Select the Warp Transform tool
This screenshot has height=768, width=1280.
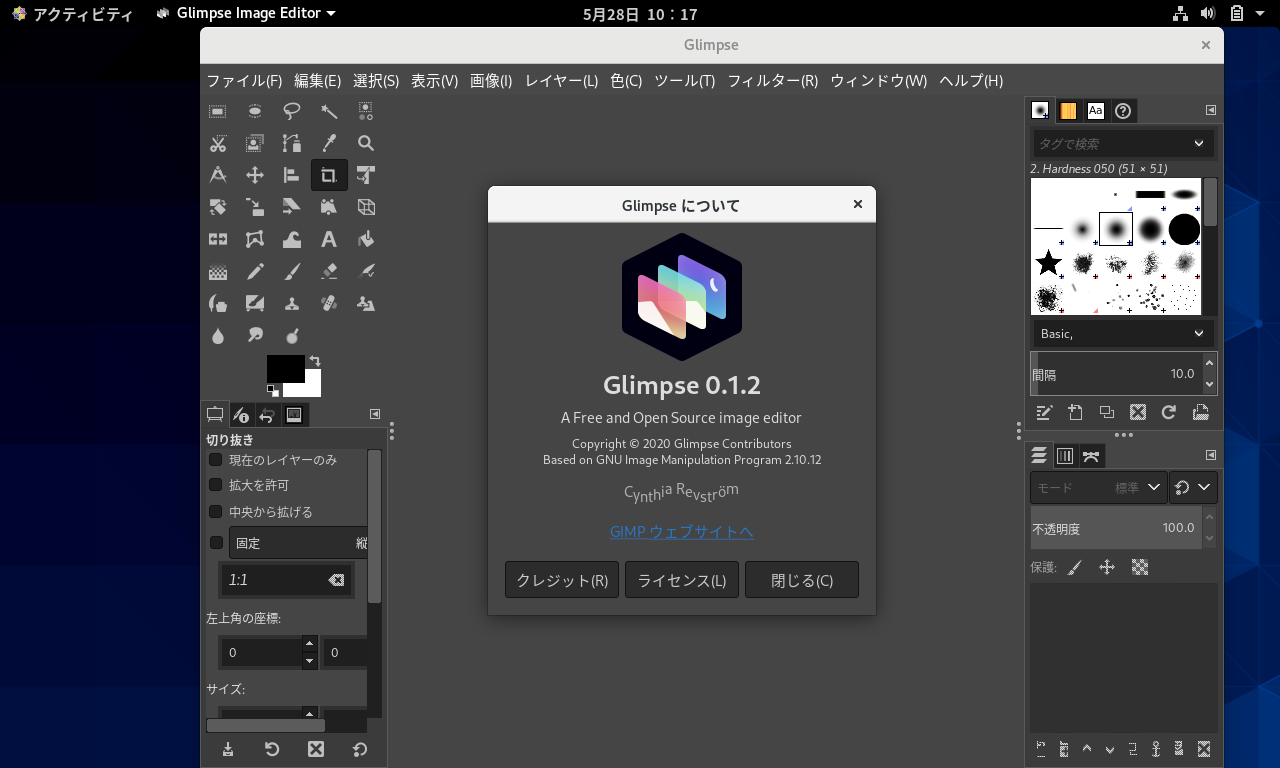(x=292, y=239)
